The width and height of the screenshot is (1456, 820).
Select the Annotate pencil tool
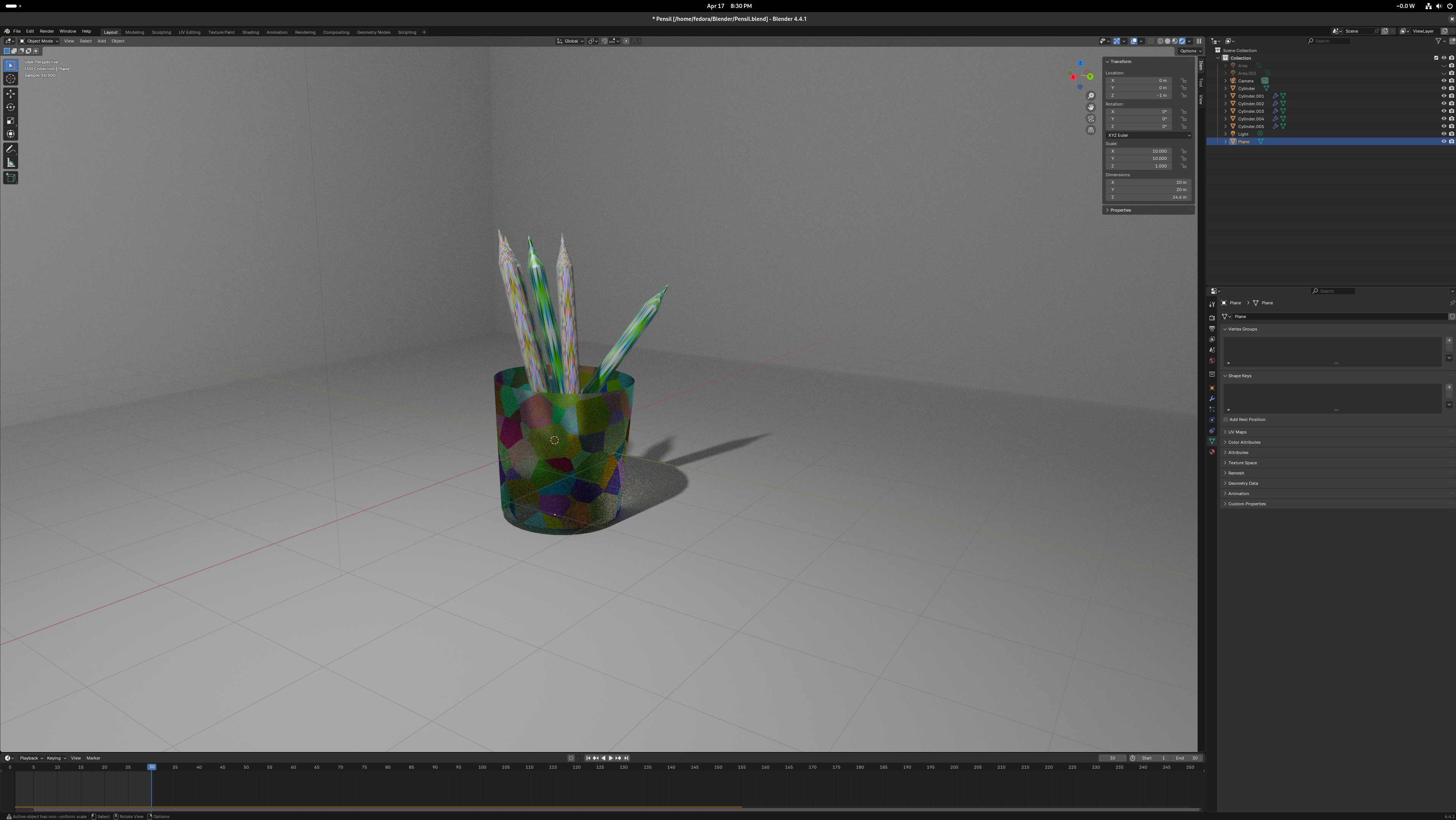coord(10,149)
